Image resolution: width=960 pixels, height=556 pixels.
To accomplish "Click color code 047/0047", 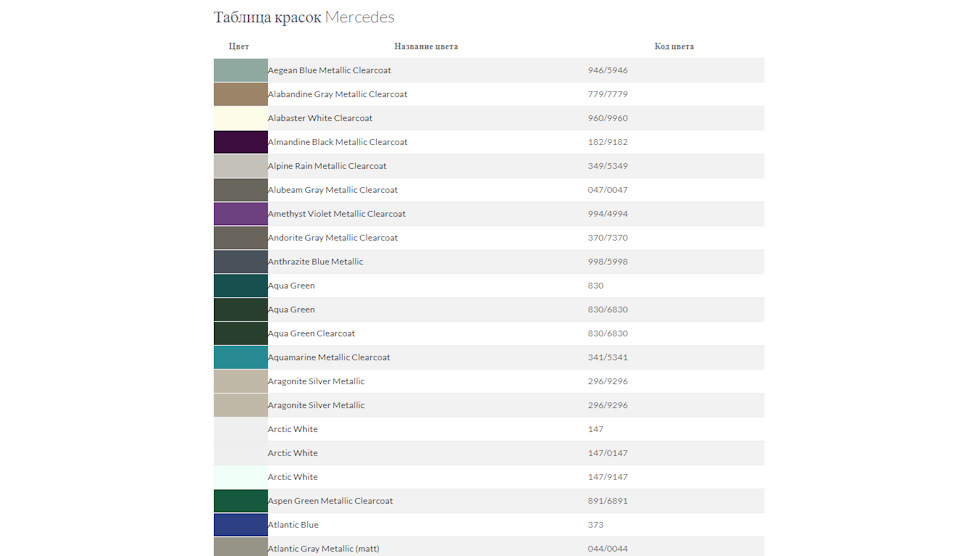I will (x=608, y=190).
